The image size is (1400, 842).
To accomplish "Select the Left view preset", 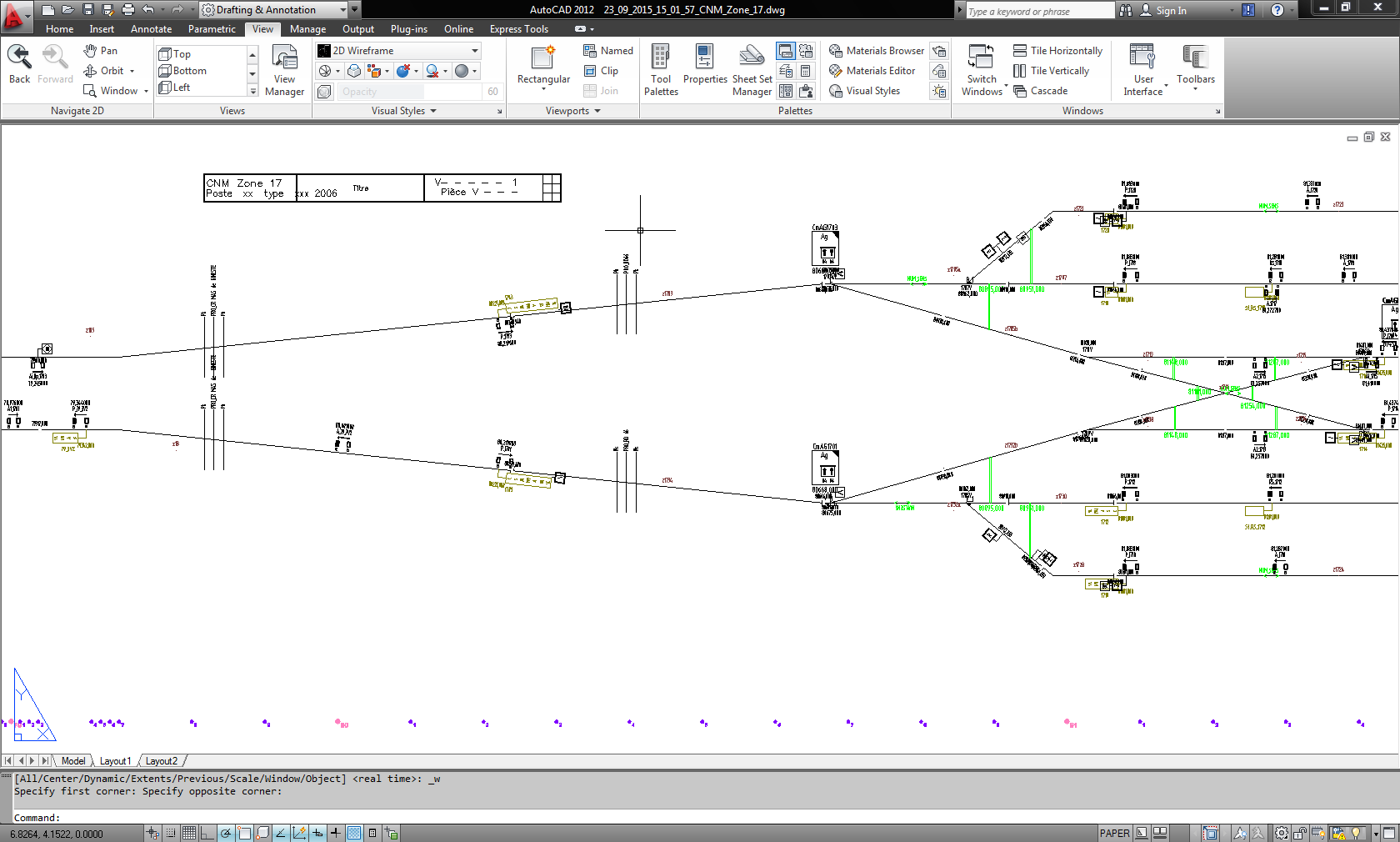I will coord(174,88).
